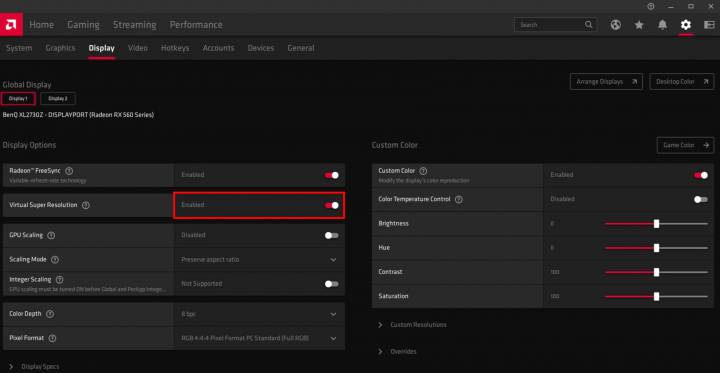Open the Pixel Format dropdown

tap(259, 338)
